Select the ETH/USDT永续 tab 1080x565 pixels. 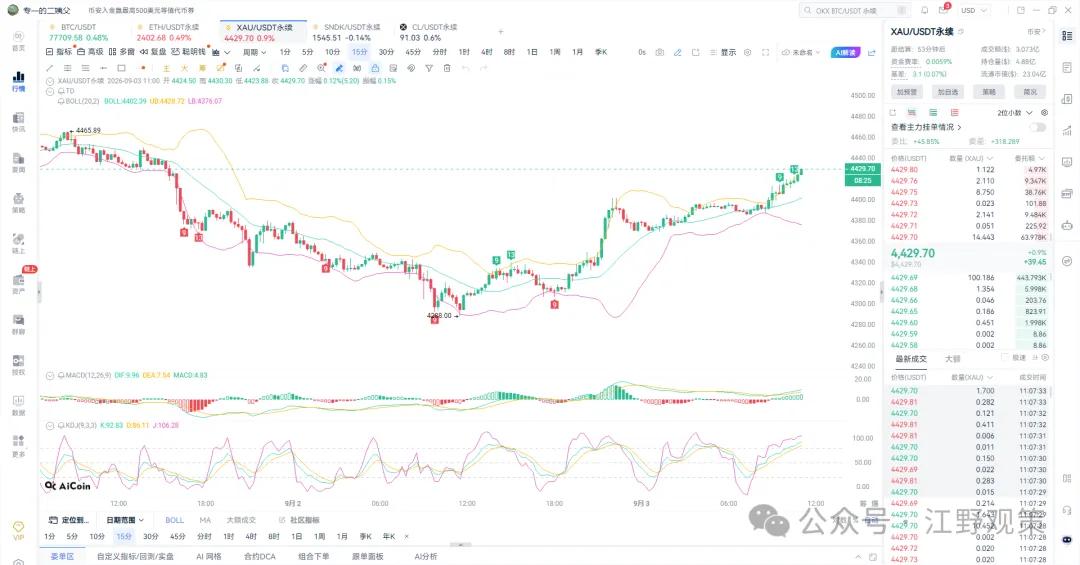[169, 32]
